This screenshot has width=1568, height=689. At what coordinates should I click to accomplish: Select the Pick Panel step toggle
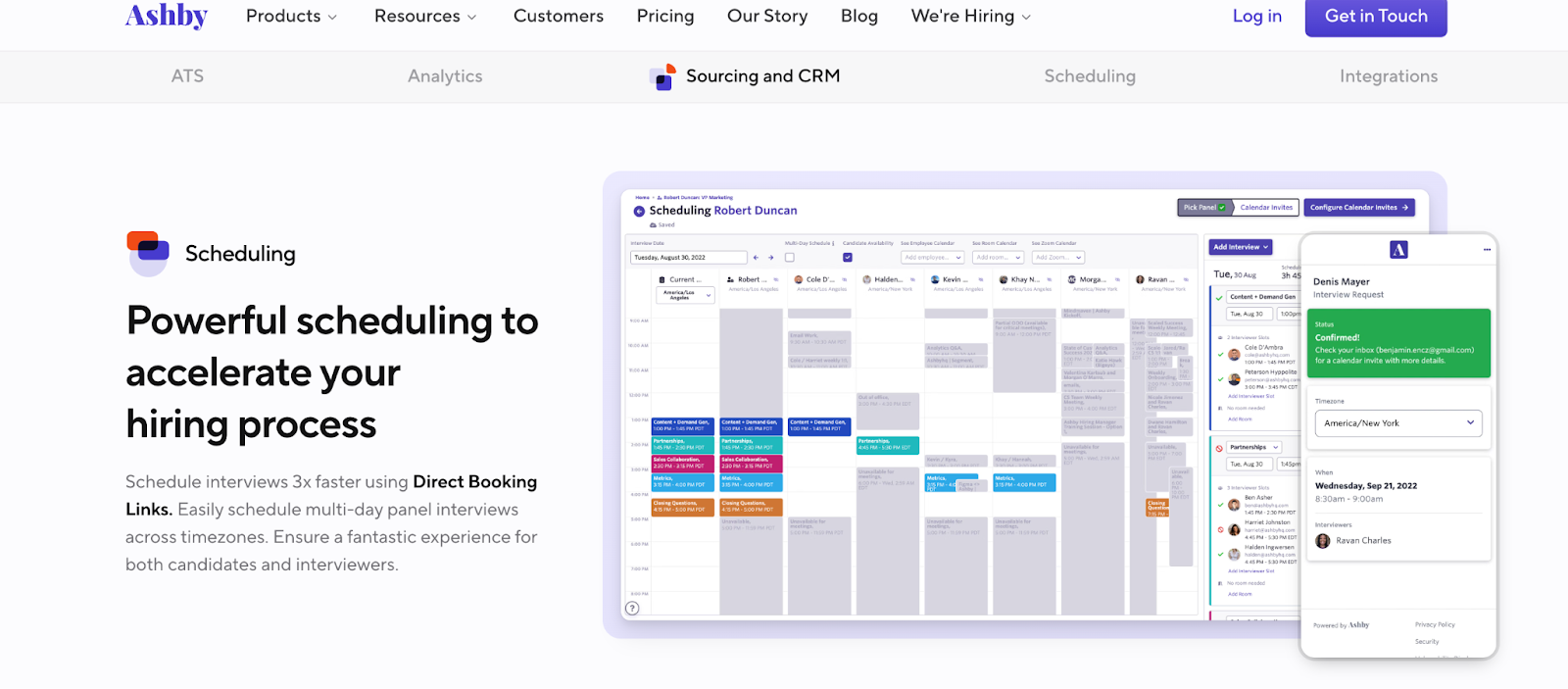click(1204, 208)
